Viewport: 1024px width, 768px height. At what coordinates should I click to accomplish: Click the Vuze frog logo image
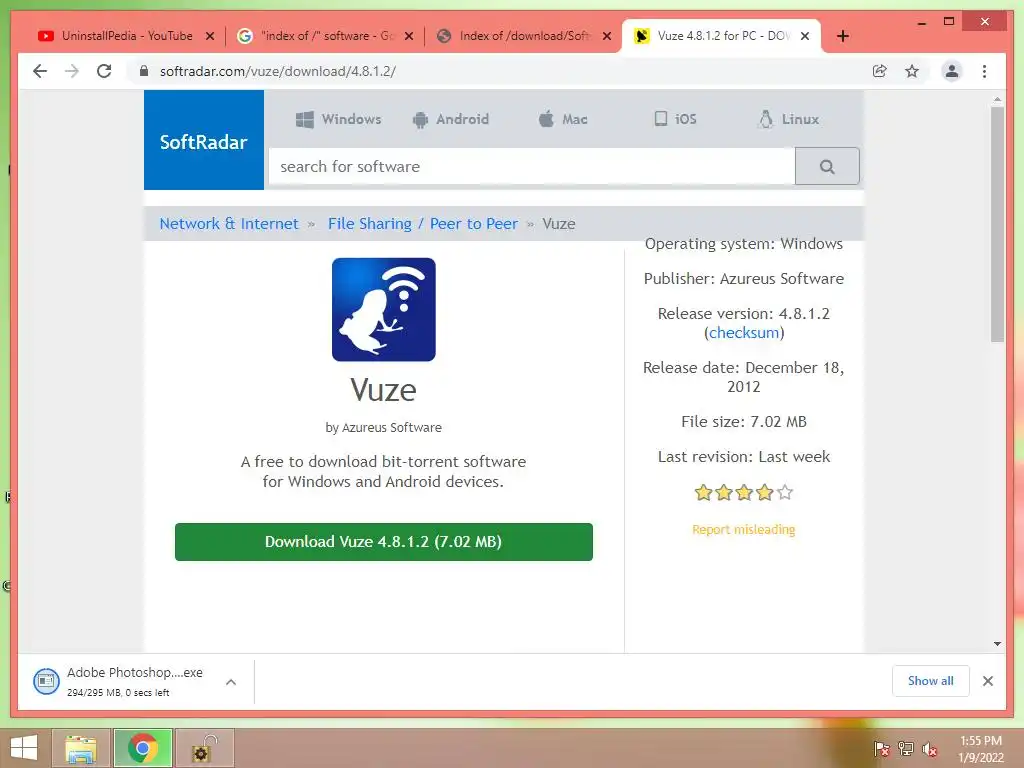click(x=383, y=310)
